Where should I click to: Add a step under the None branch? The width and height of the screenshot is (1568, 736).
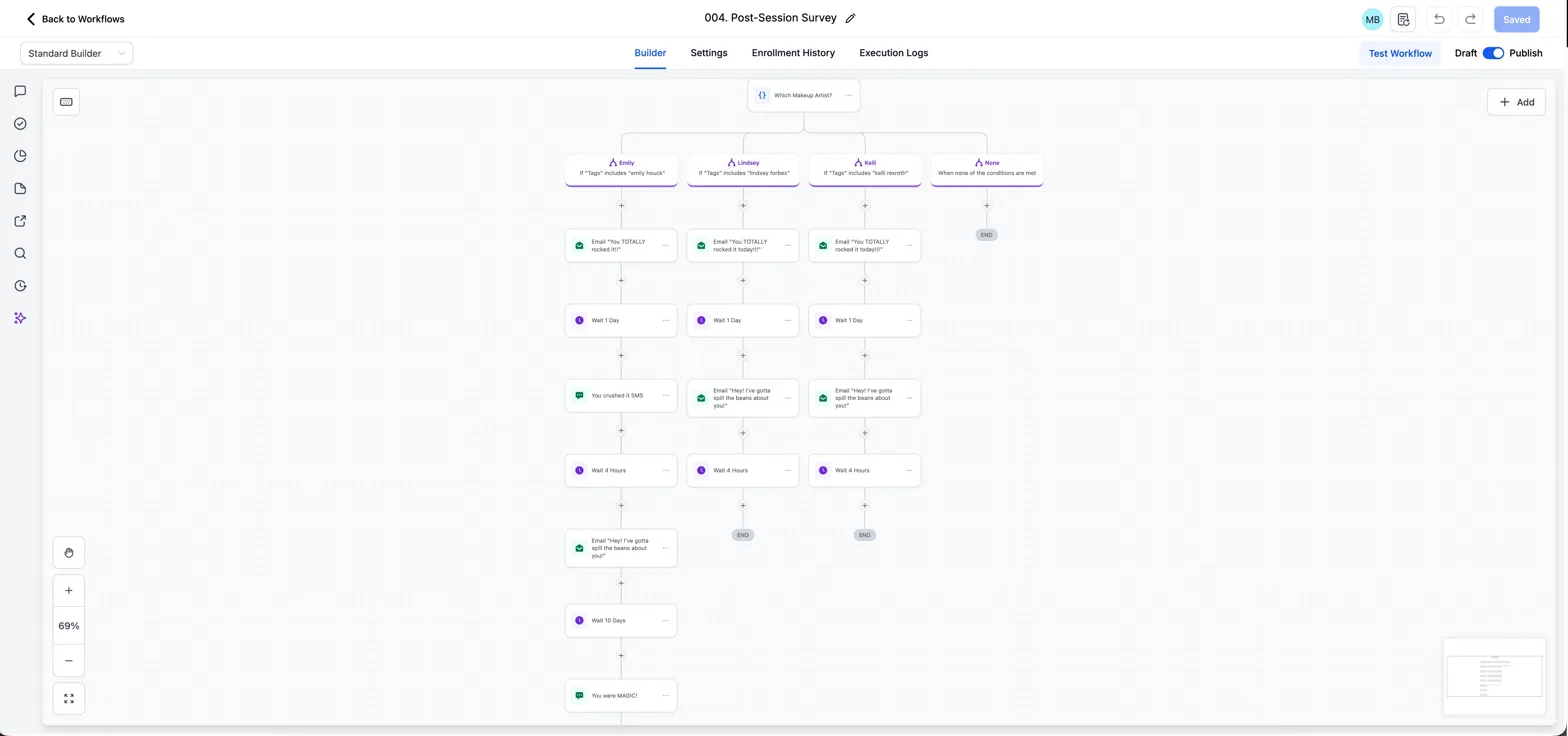click(x=987, y=206)
